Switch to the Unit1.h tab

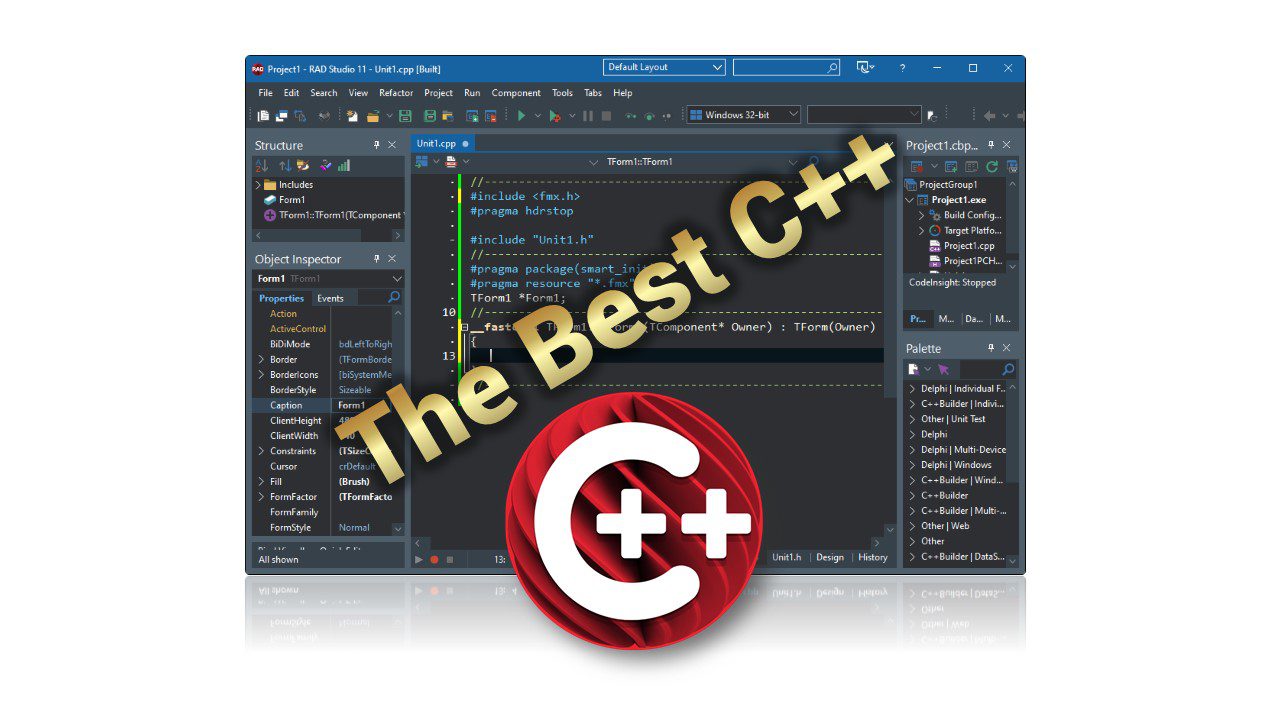787,557
